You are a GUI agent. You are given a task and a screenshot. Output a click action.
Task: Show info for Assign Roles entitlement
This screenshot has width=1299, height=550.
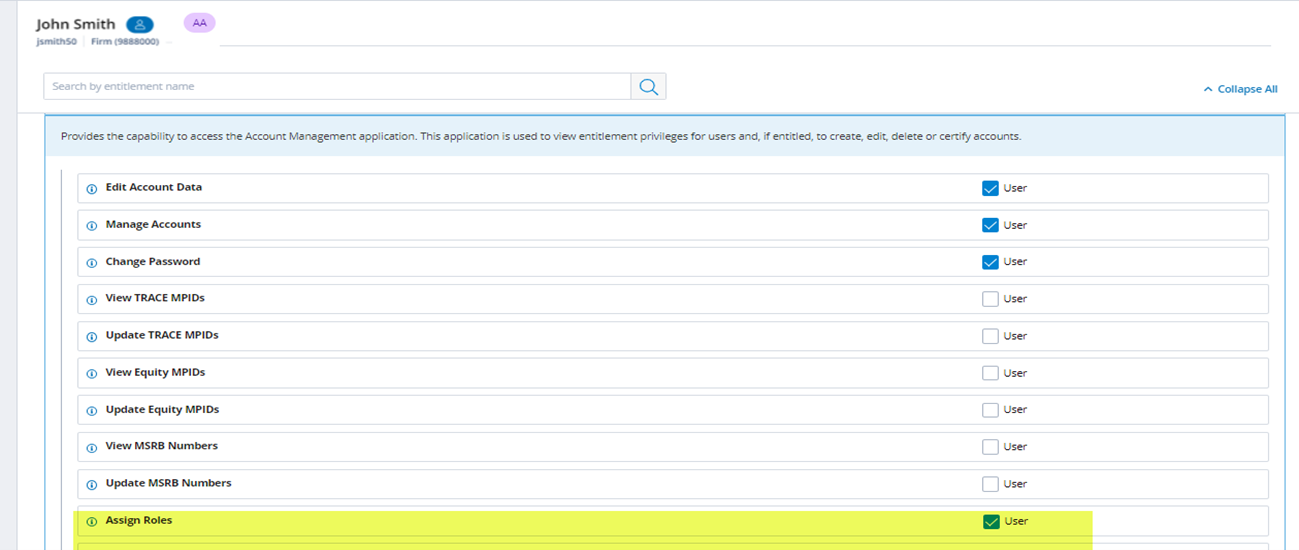[92, 521]
